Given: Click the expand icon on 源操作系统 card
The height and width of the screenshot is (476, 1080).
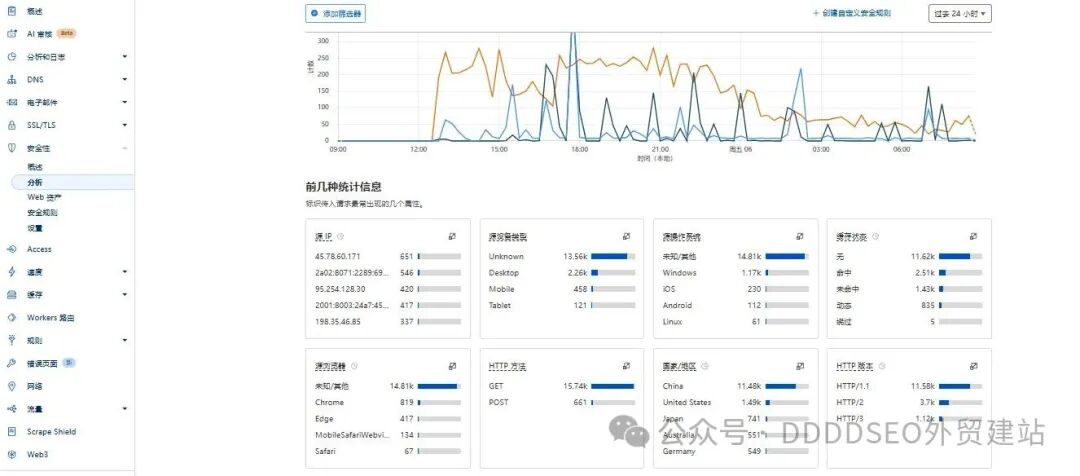Looking at the screenshot, I should pyautogui.click(x=800, y=237).
